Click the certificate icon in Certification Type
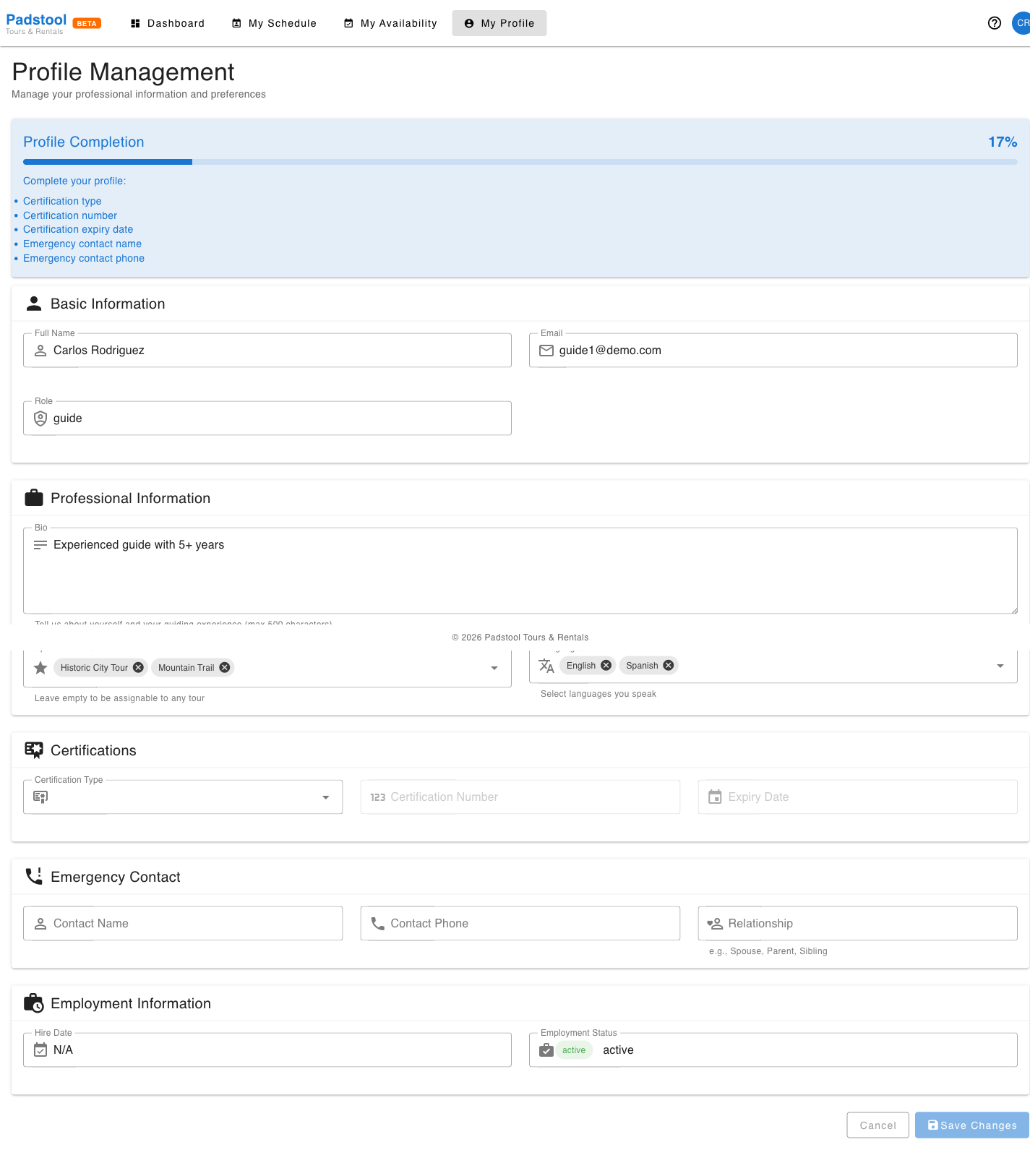This screenshot has height=1176, width=1030. point(40,797)
